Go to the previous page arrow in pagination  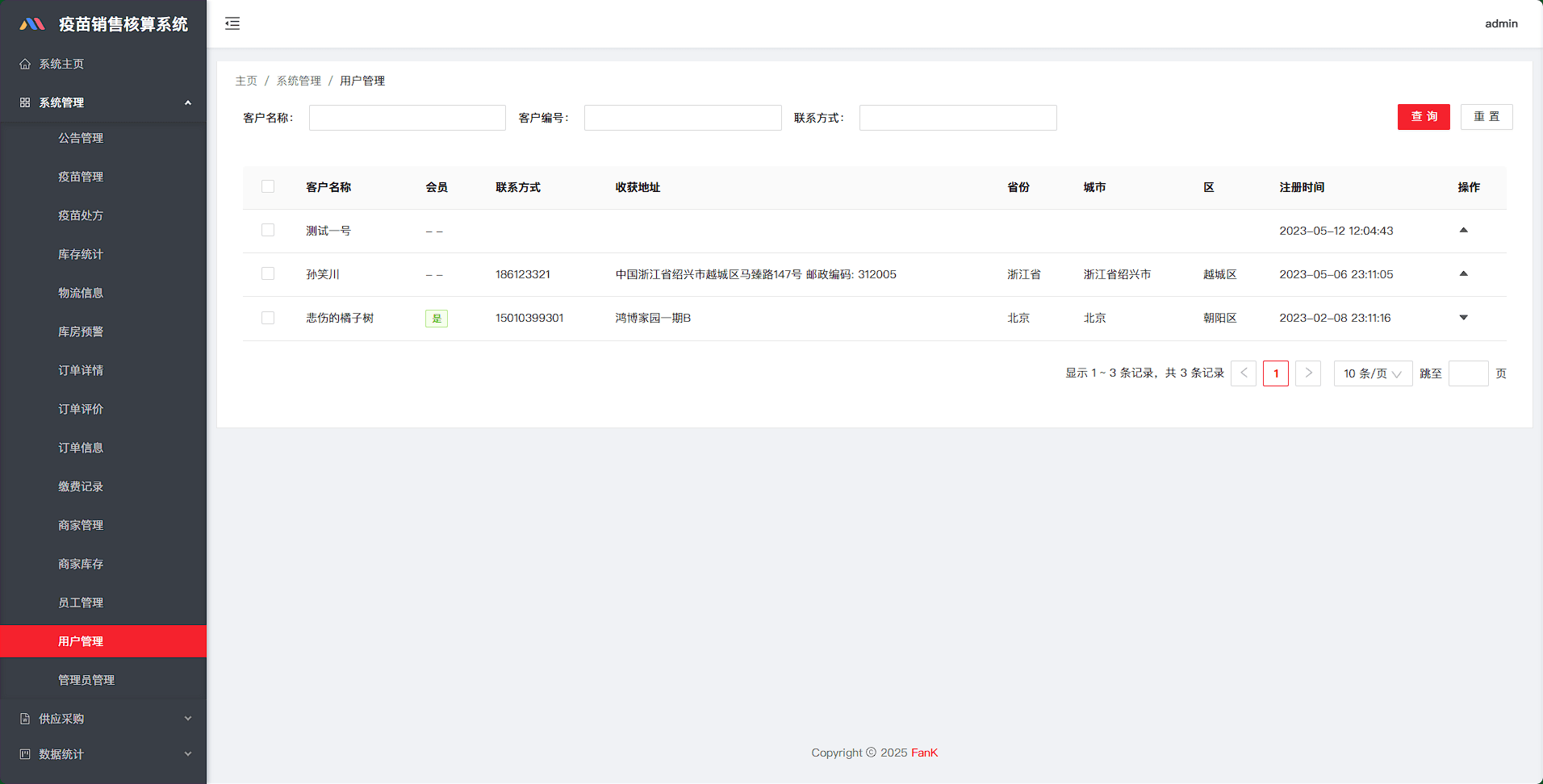(1244, 373)
